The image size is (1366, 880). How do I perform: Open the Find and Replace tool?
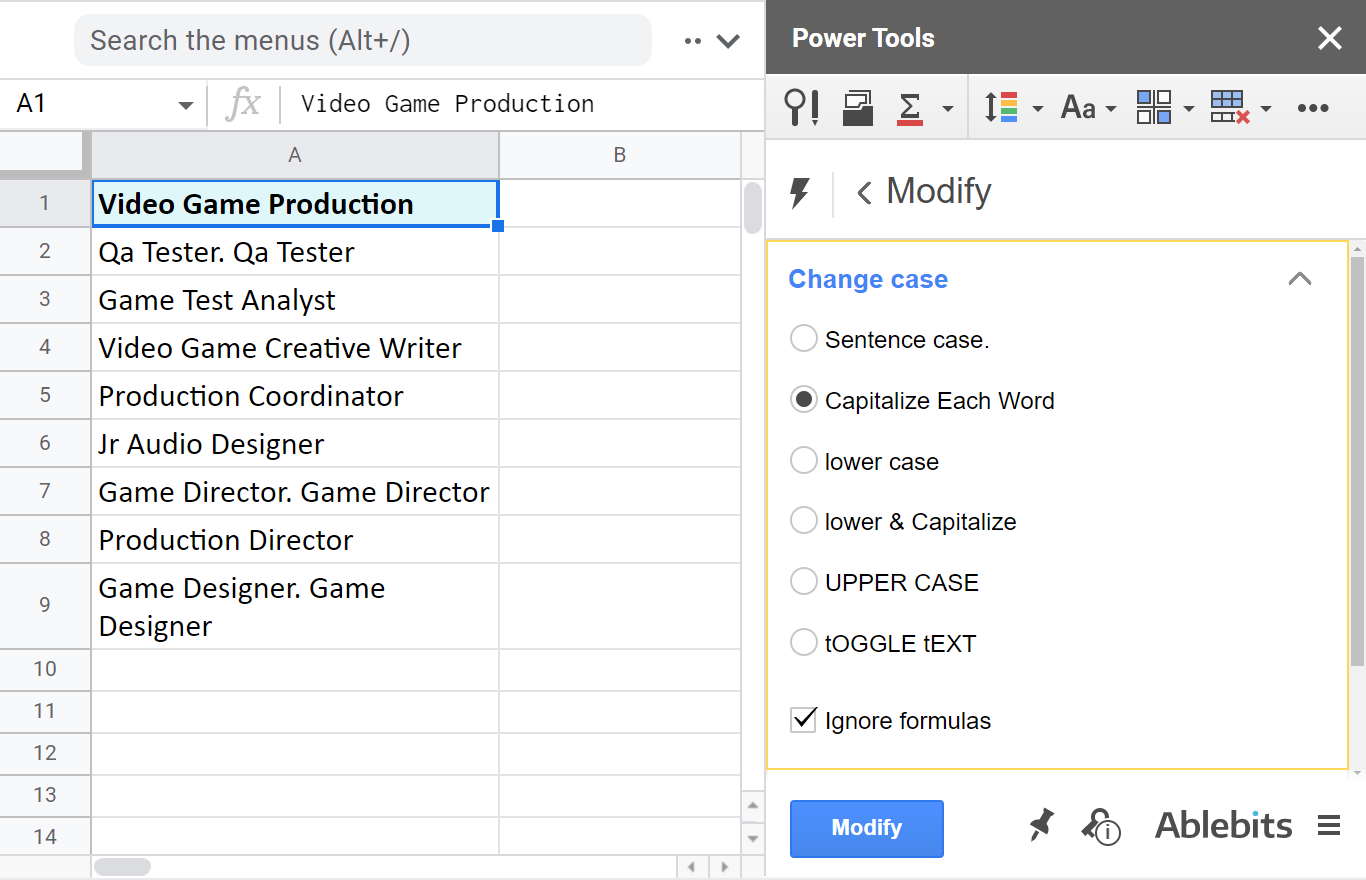tap(800, 107)
